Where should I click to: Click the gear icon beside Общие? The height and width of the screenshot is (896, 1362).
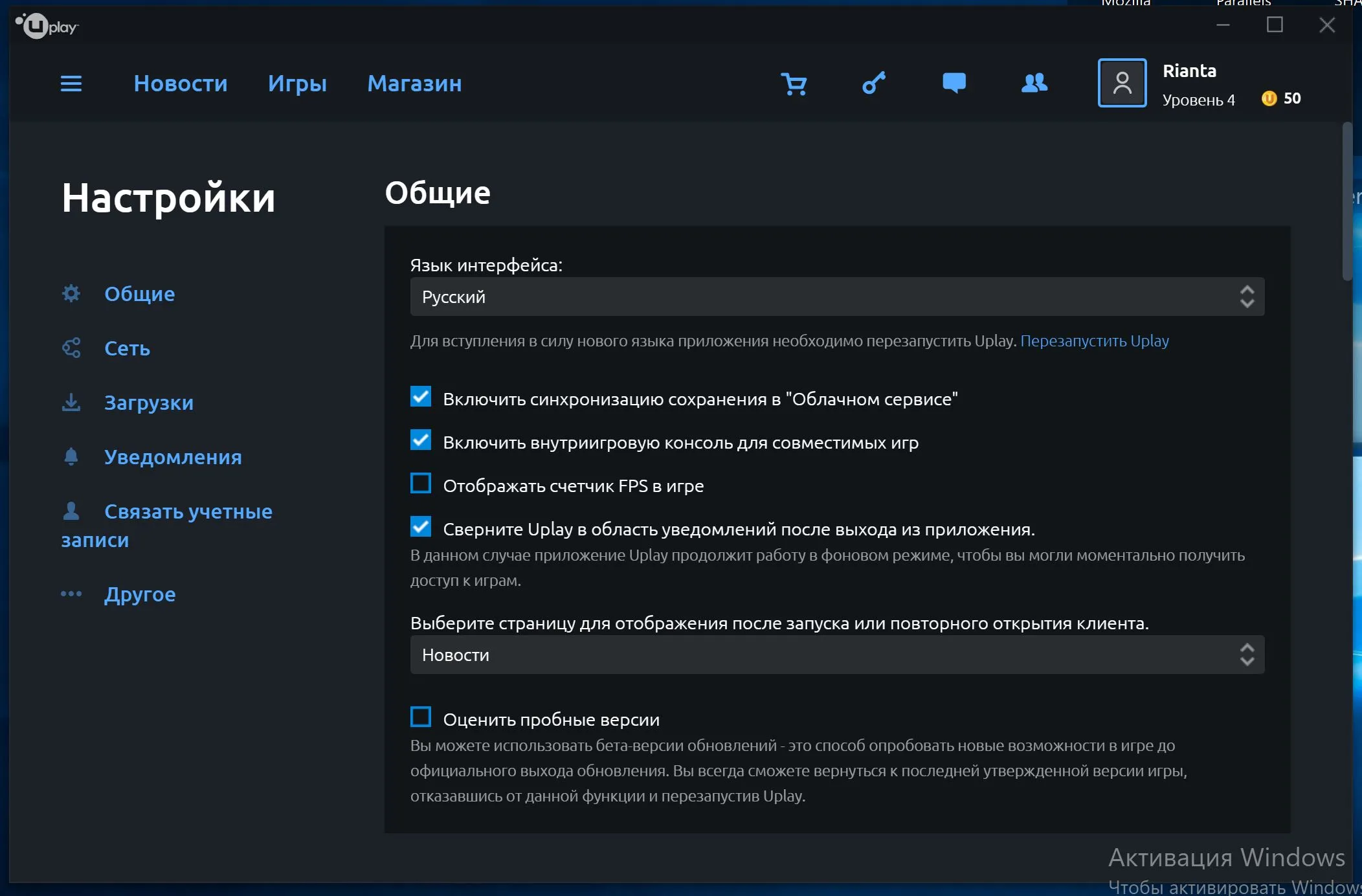71,293
